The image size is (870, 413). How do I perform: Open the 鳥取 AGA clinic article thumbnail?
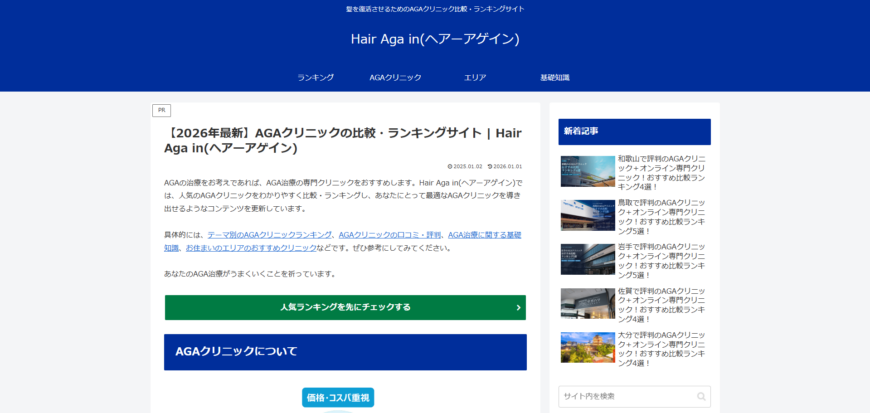pos(588,215)
